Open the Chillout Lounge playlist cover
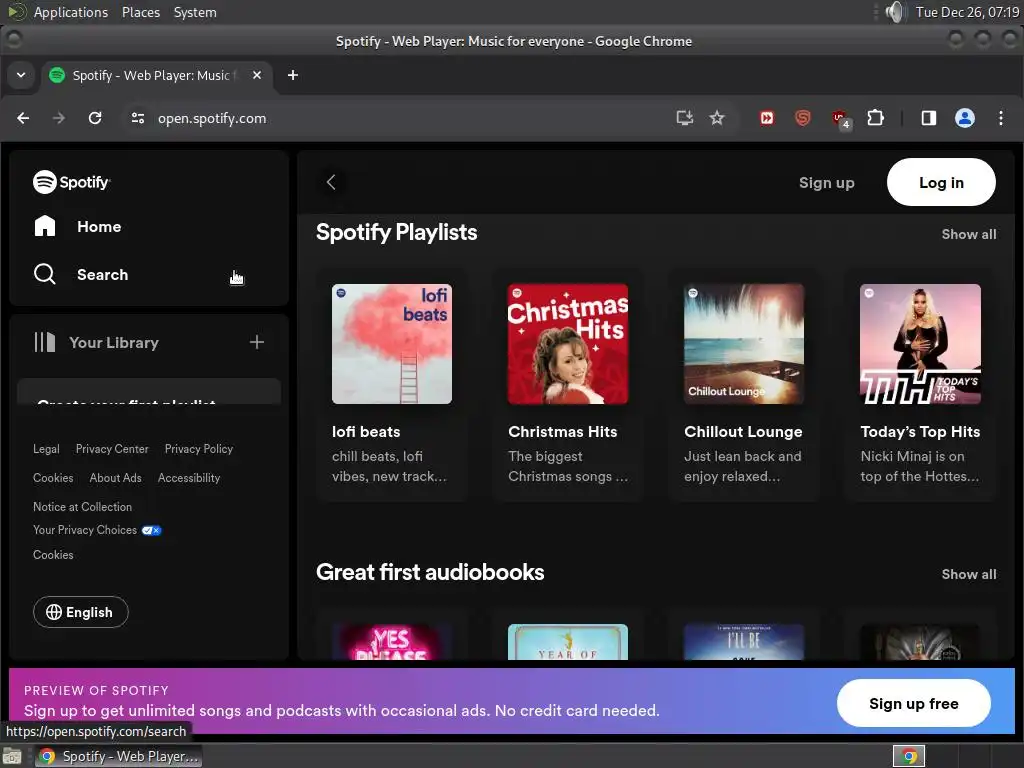 click(x=744, y=344)
